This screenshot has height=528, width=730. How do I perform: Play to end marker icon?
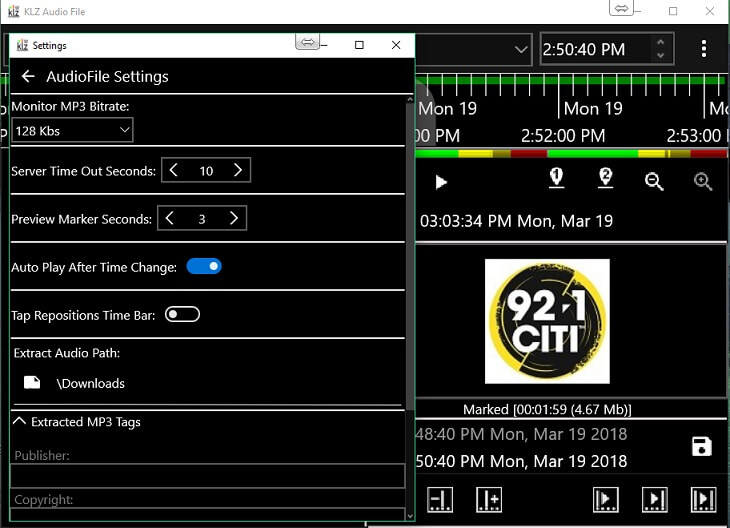655,500
